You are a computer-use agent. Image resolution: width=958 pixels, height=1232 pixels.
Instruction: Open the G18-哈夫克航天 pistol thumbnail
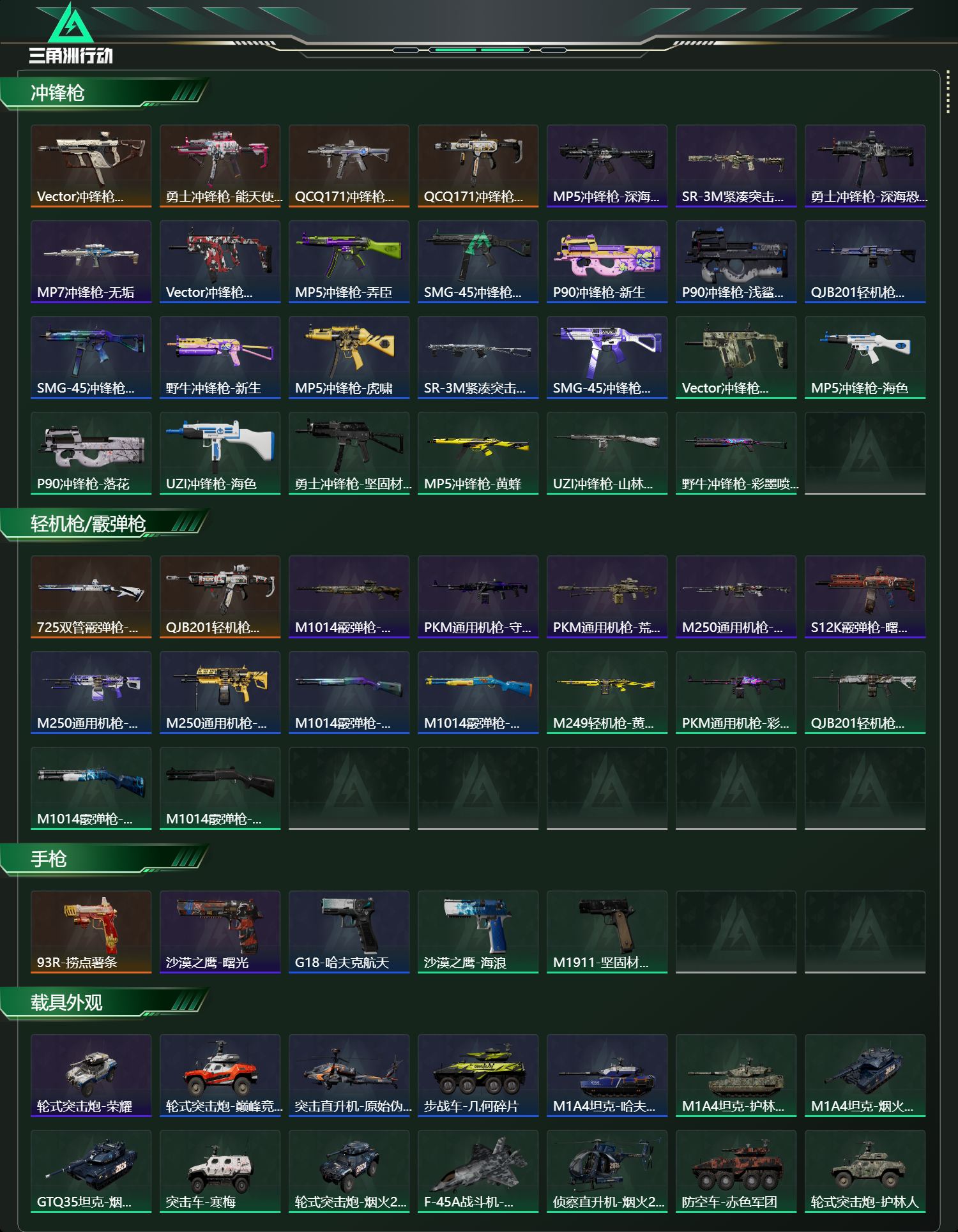point(349,931)
